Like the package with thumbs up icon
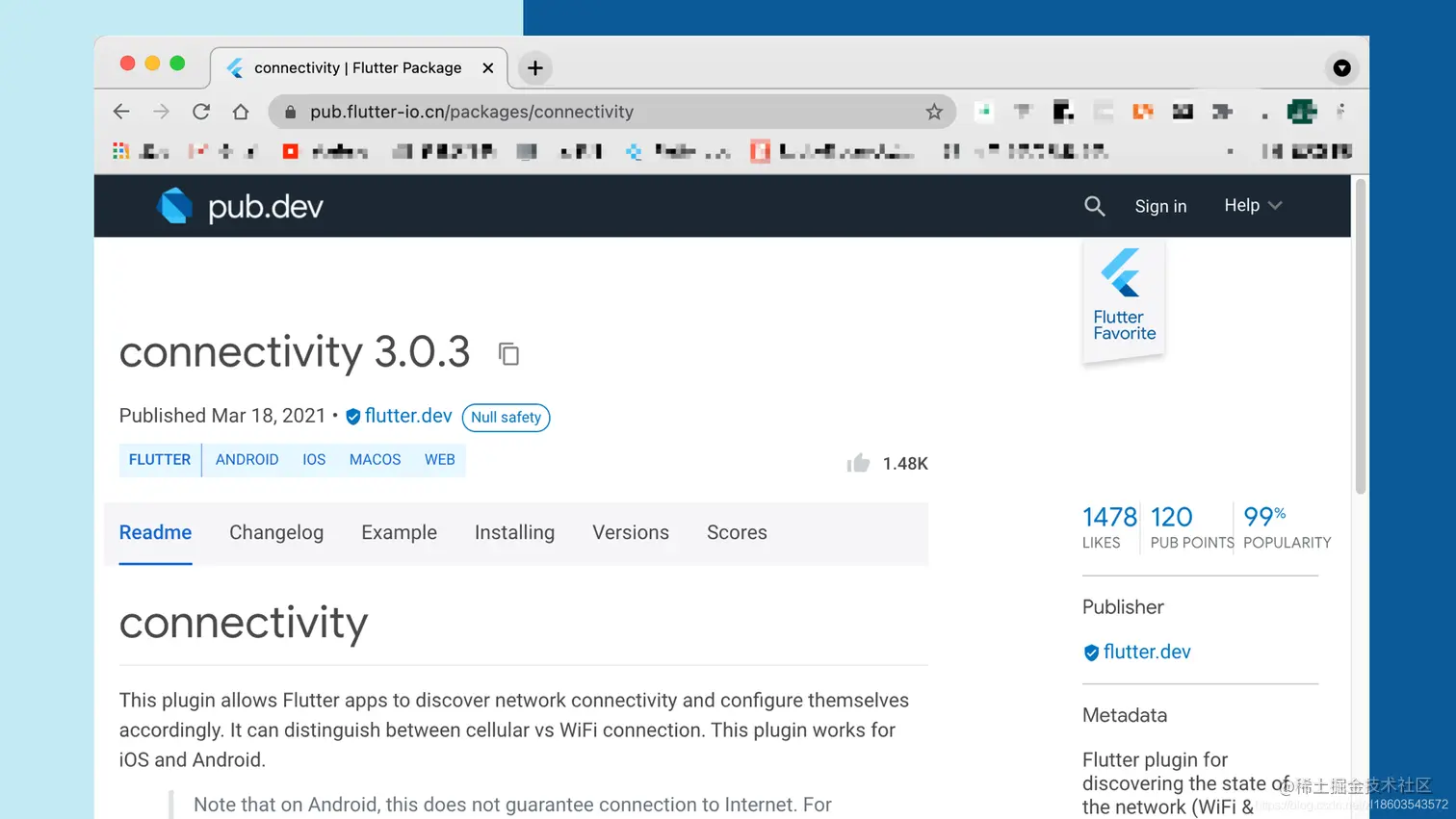 pyautogui.click(x=858, y=463)
